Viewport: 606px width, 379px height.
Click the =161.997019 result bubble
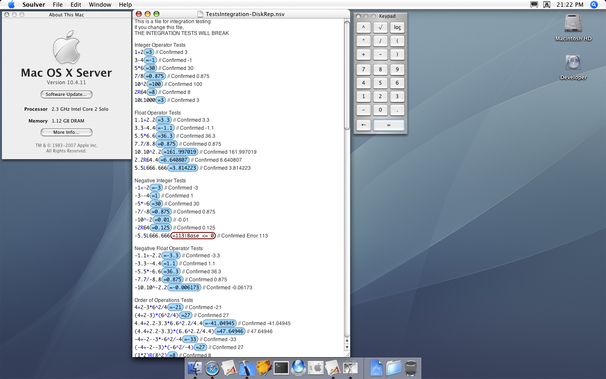pyautogui.click(x=180, y=152)
